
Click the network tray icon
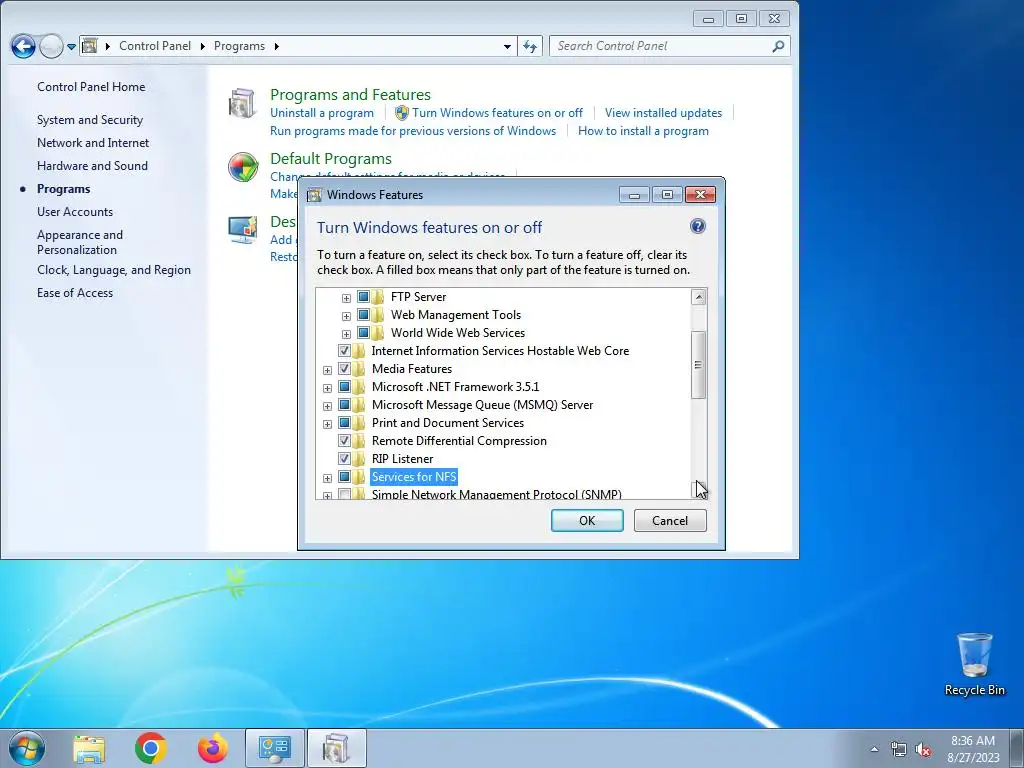pyautogui.click(x=899, y=749)
